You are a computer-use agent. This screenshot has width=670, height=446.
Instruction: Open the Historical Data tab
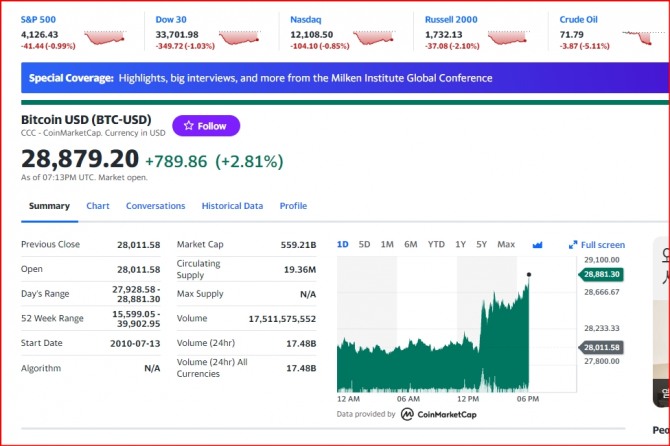tap(232, 206)
